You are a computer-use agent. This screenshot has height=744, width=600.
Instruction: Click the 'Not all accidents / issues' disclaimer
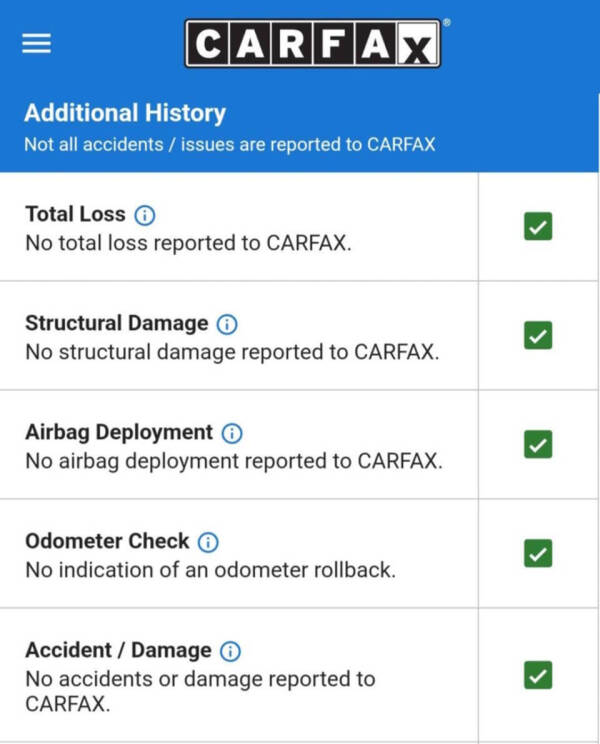click(230, 144)
